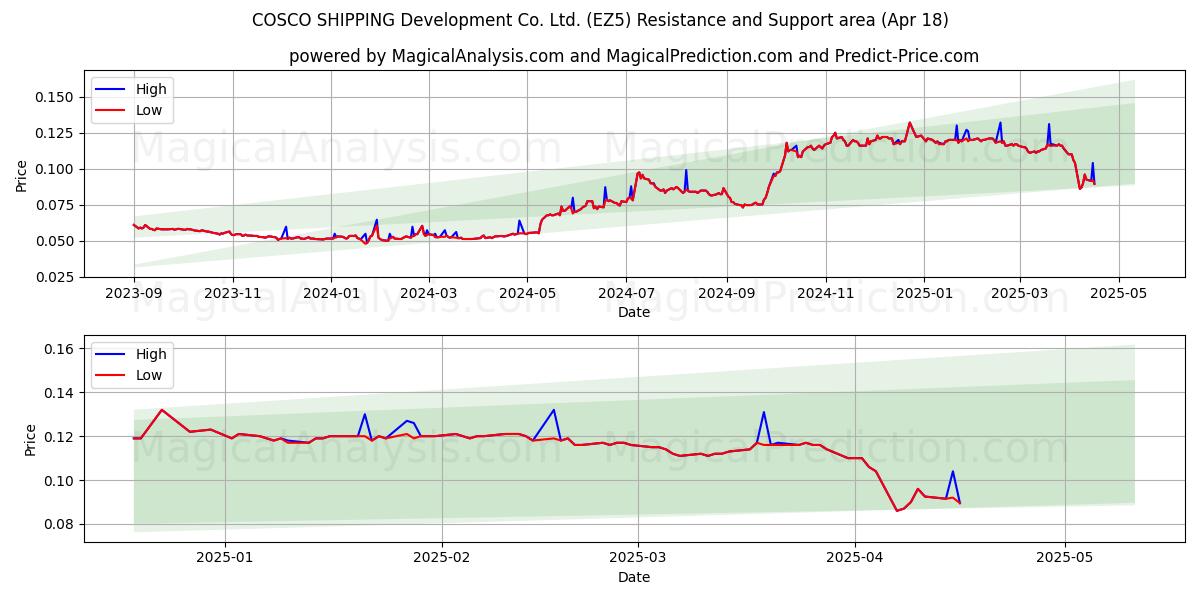The width and height of the screenshot is (1200, 600).
Task: Click the upper chart's 'Date' x-axis label
Action: 634,312
